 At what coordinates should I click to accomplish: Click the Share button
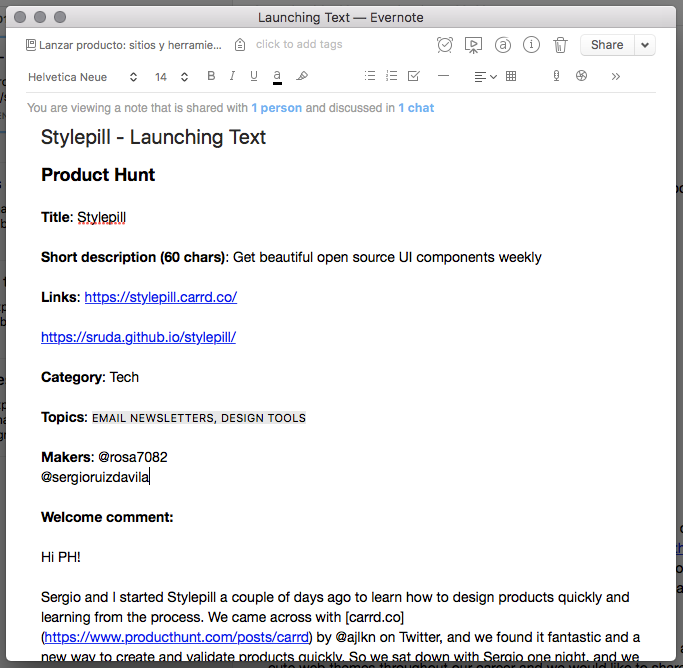607,45
